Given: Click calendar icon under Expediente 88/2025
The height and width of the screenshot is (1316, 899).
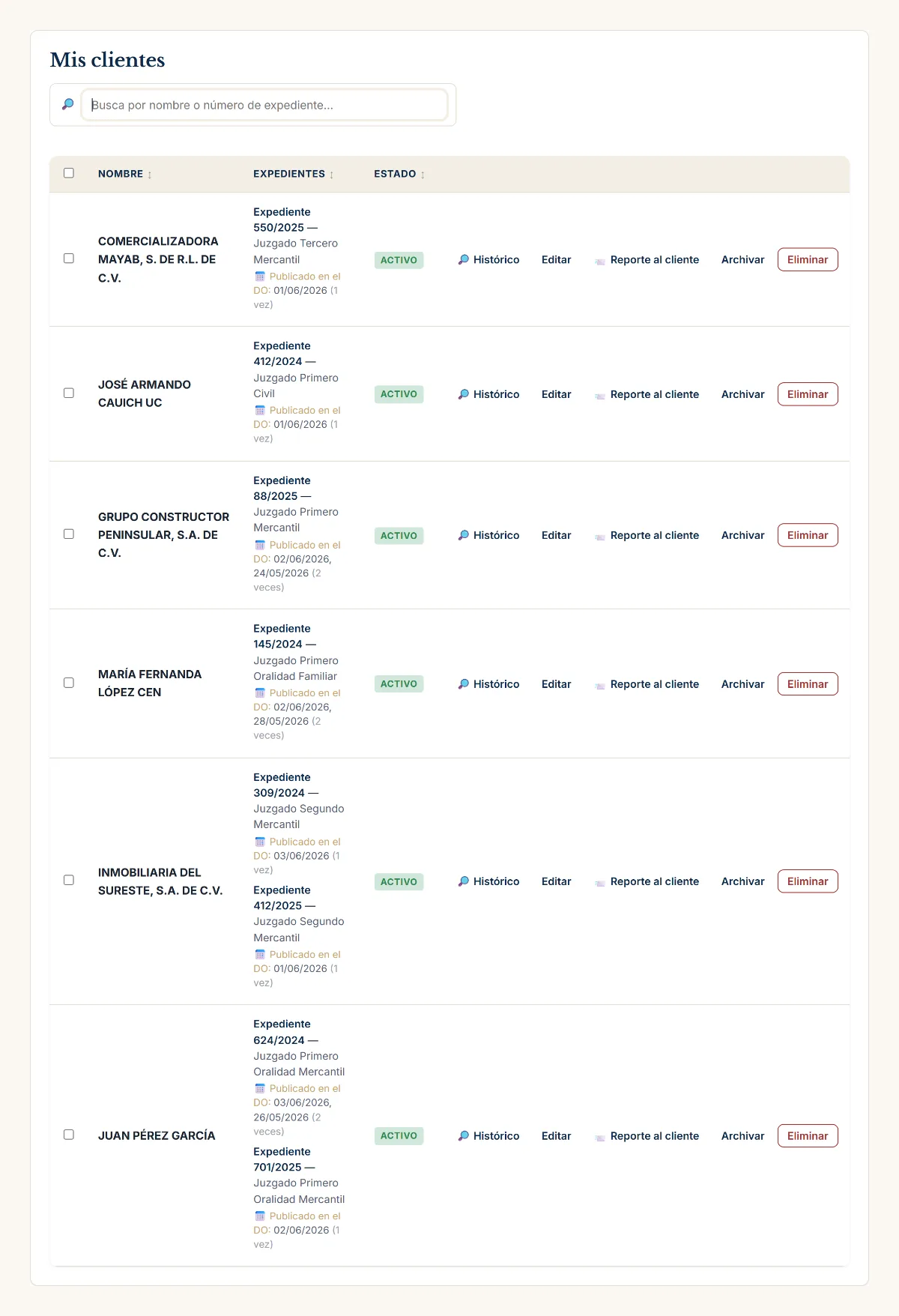Looking at the screenshot, I should point(260,545).
